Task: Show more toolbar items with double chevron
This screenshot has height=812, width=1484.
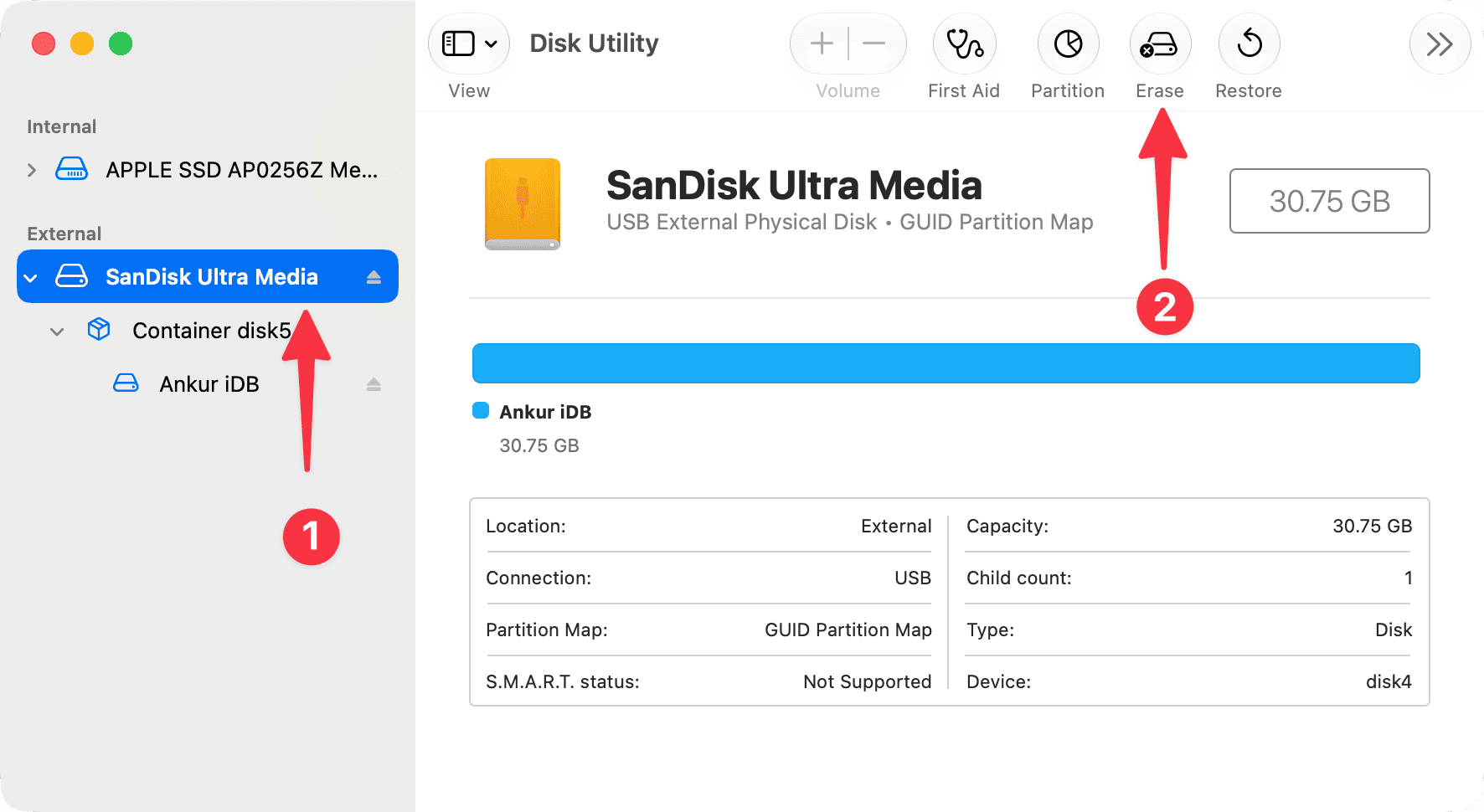Action: click(1440, 44)
